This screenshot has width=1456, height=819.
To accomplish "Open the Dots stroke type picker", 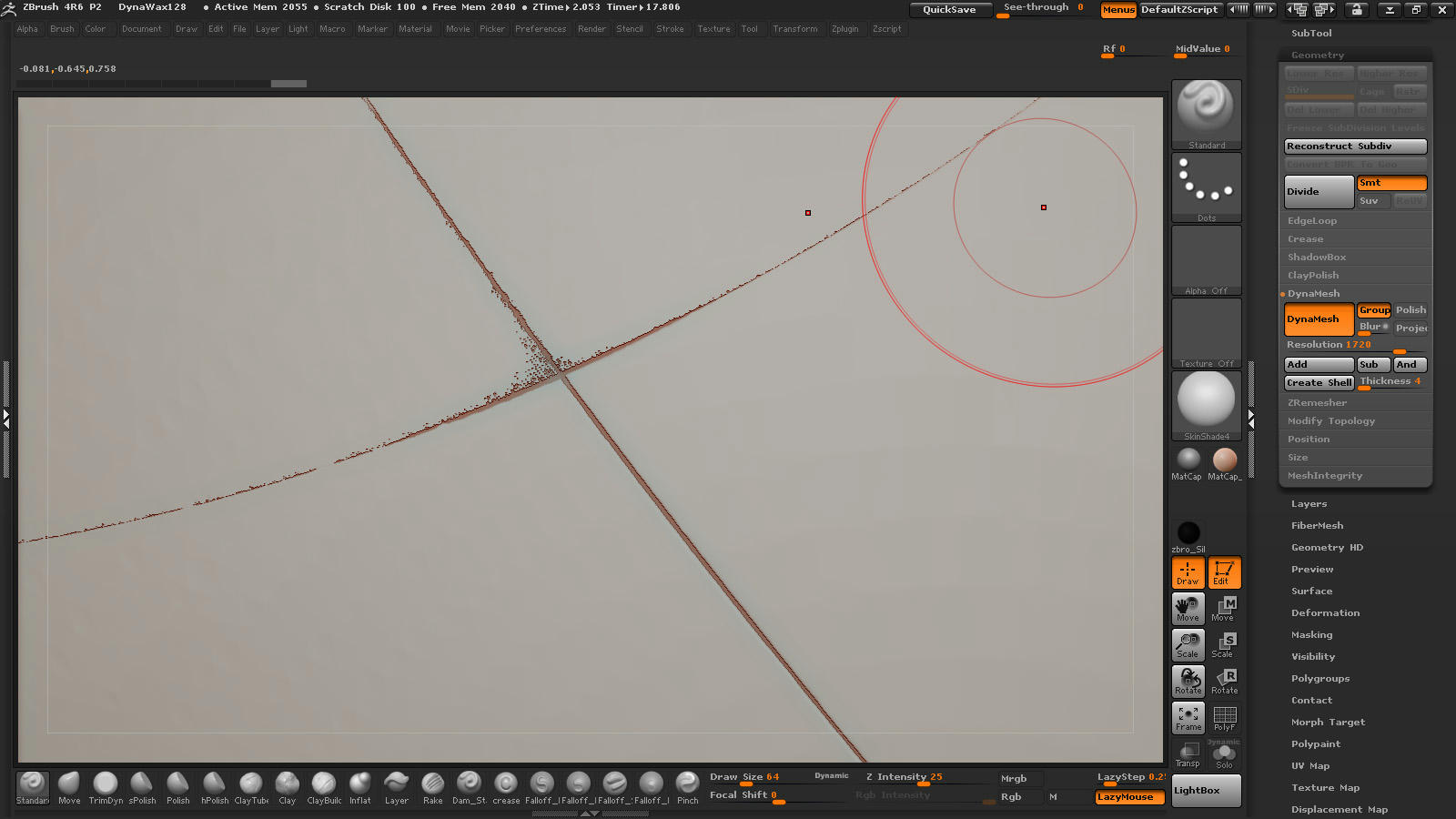I will [x=1207, y=187].
